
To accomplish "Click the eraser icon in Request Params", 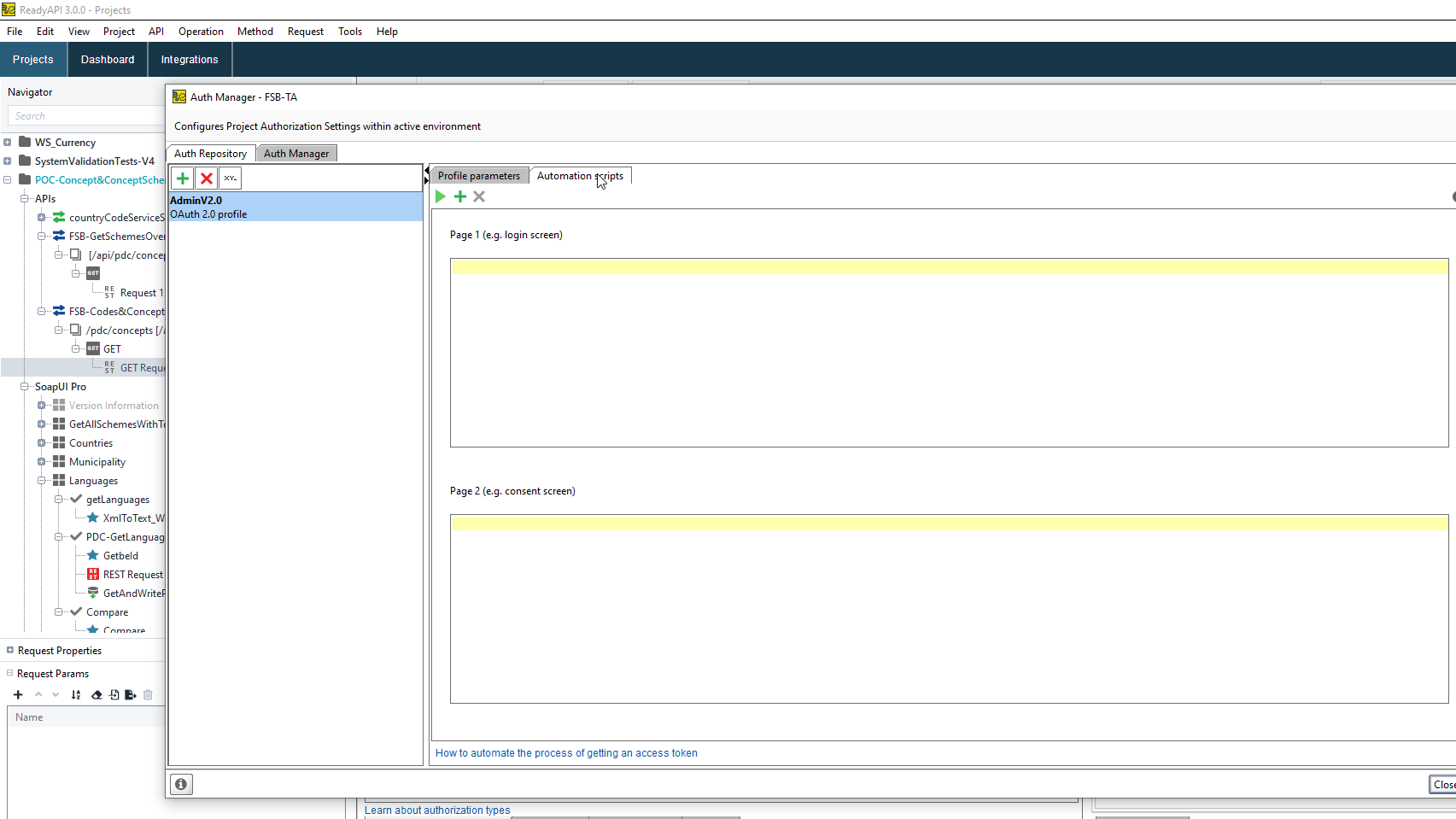I will tap(96, 695).
